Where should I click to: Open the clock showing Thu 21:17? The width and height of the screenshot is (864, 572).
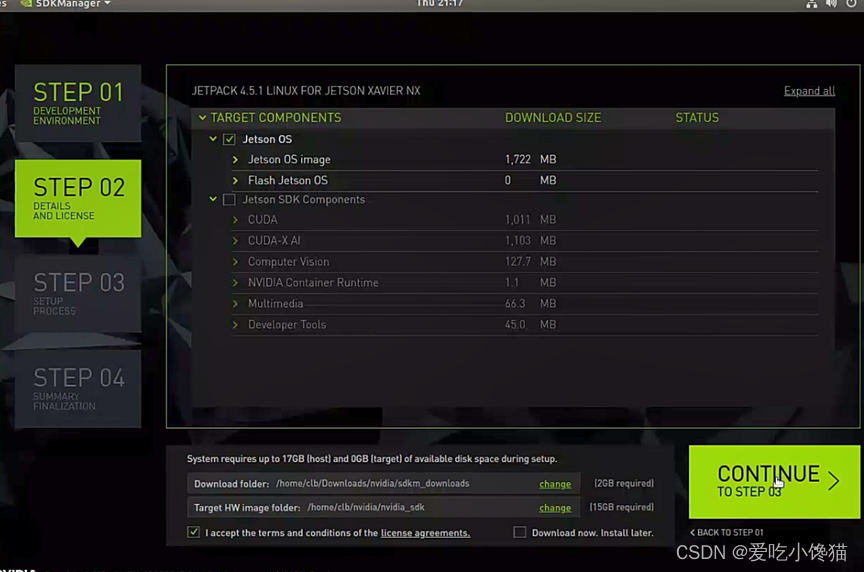click(440, 4)
